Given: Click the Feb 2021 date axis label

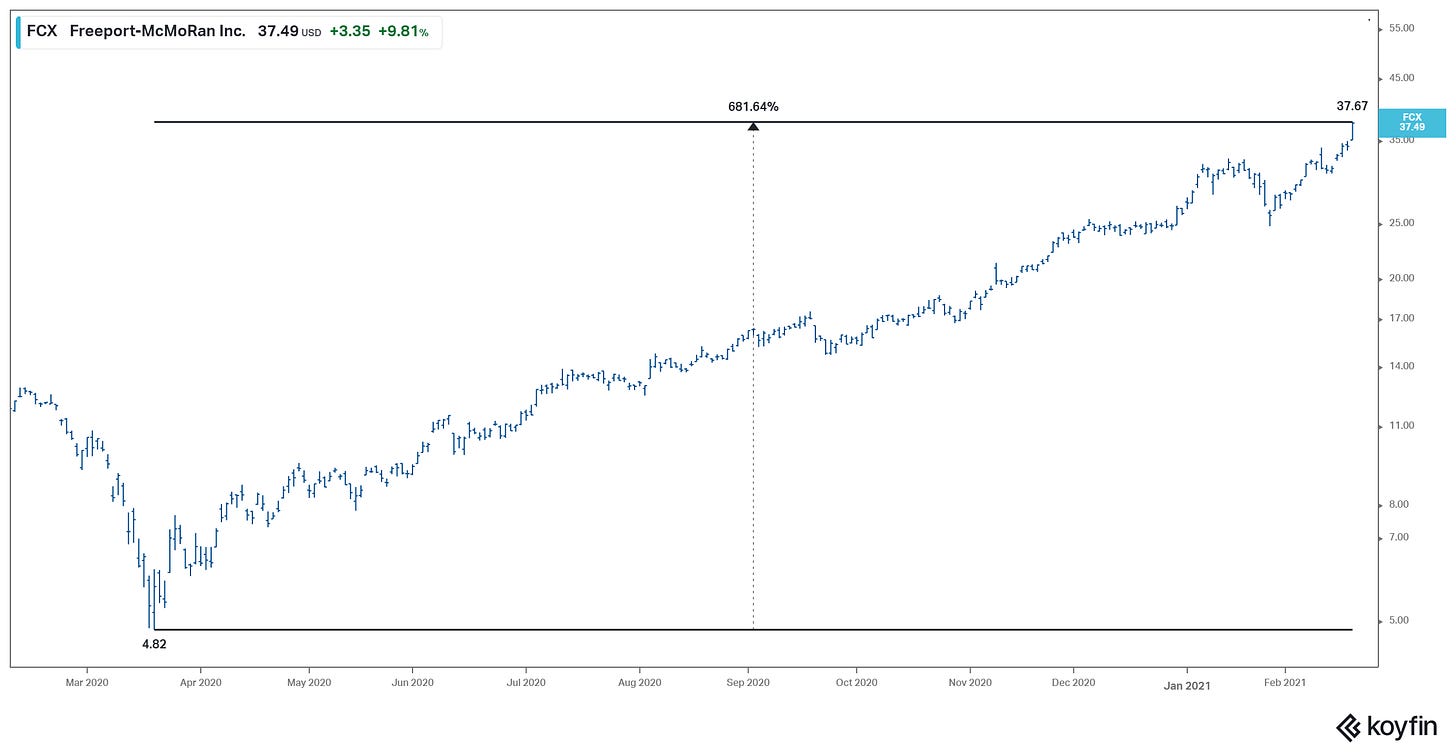Looking at the screenshot, I should 1285,682.
